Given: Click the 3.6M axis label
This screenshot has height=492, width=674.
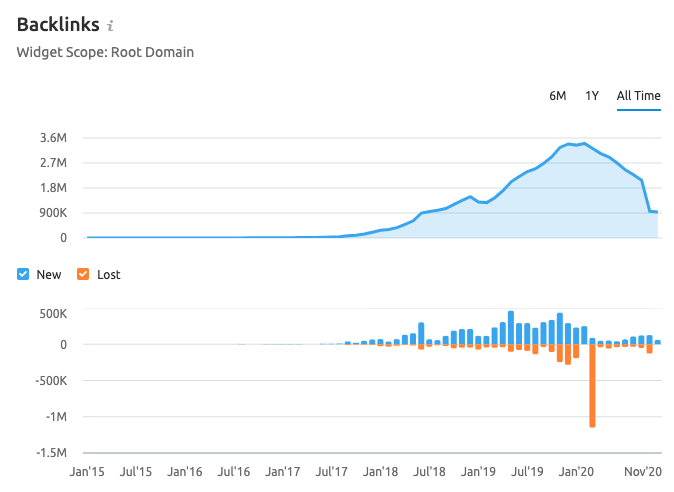Looking at the screenshot, I should [x=53, y=138].
